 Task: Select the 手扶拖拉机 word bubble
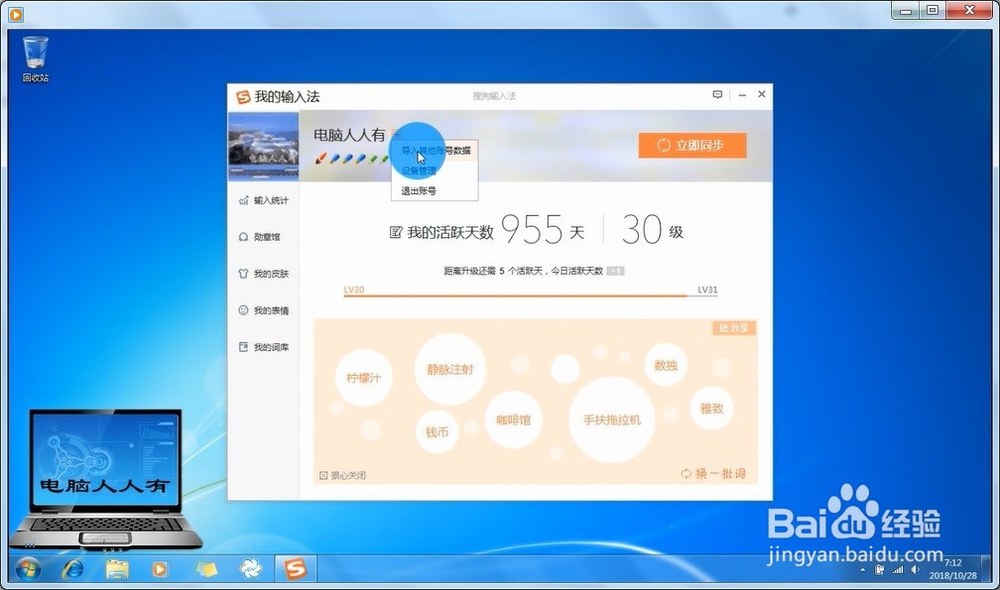point(612,420)
